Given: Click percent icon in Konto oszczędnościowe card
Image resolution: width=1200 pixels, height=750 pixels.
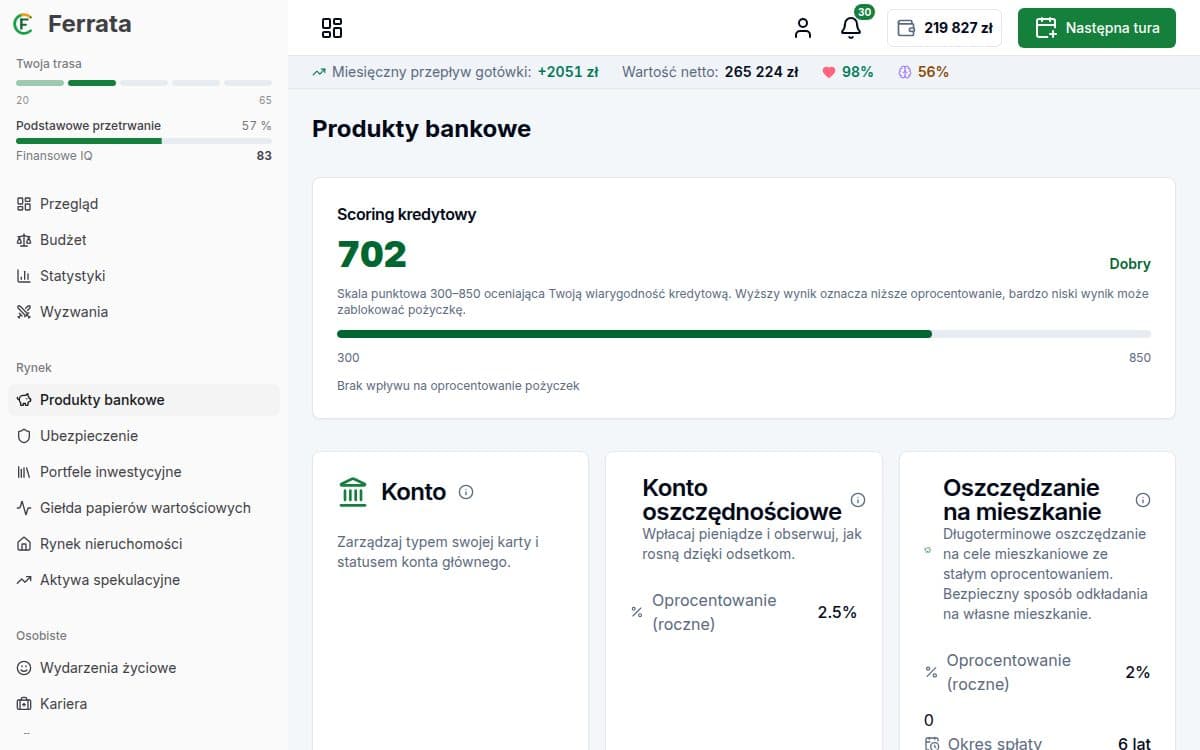Looking at the screenshot, I should 637,612.
